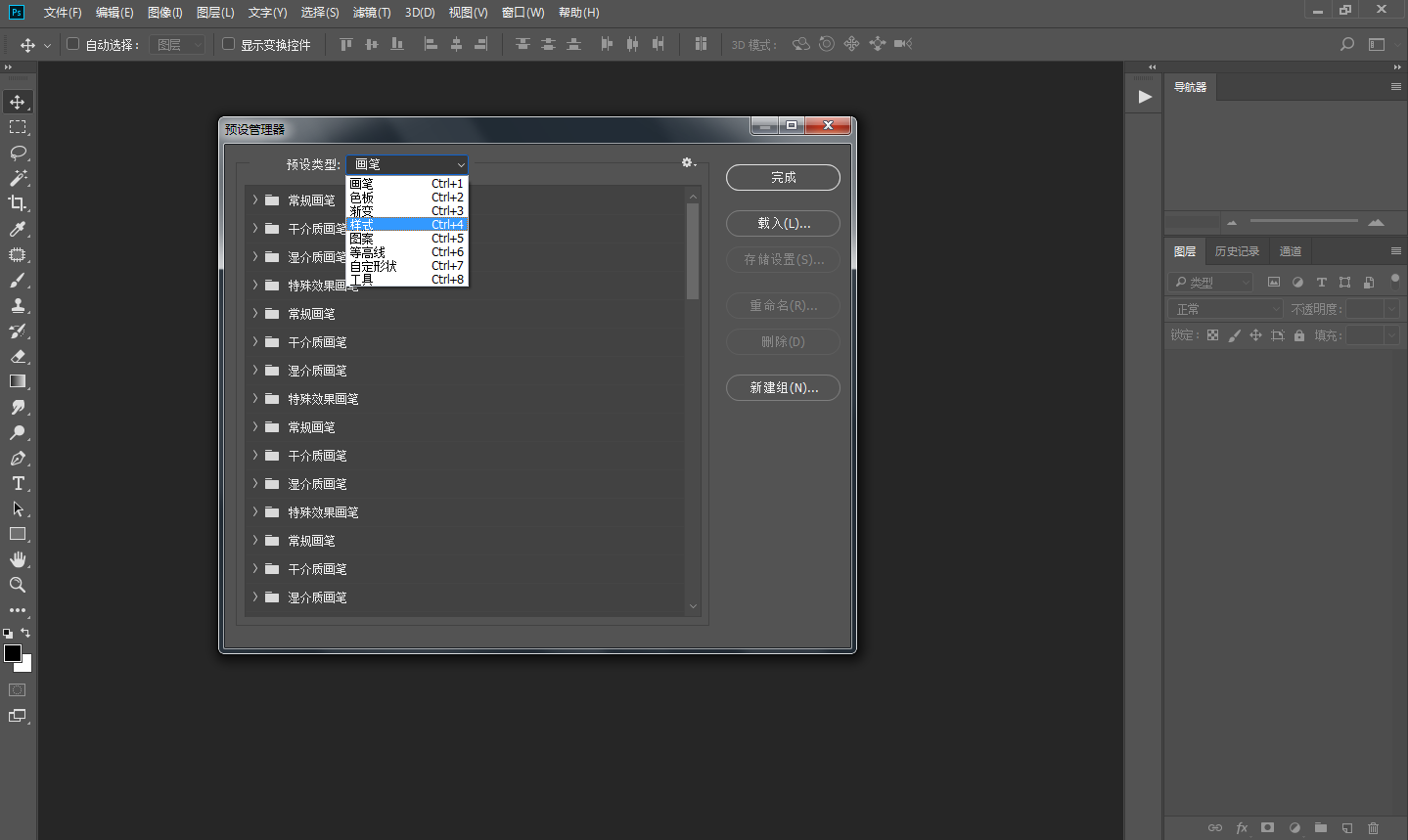Image resolution: width=1408 pixels, height=840 pixels.
Task: Click the search magnifier in options bar
Action: (1347, 44)
